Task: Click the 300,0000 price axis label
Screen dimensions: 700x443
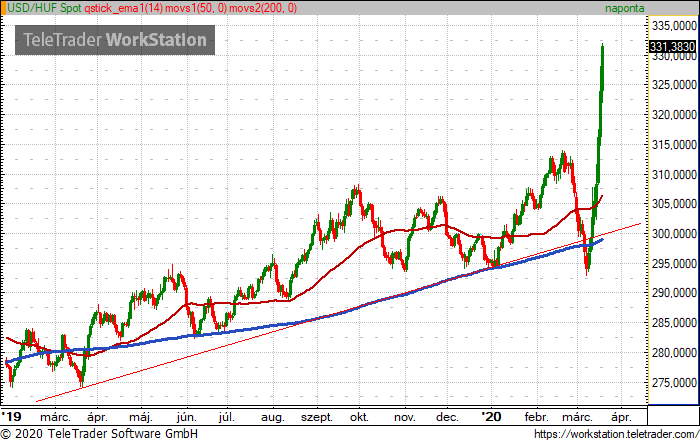Action: (x=674, y=234)
